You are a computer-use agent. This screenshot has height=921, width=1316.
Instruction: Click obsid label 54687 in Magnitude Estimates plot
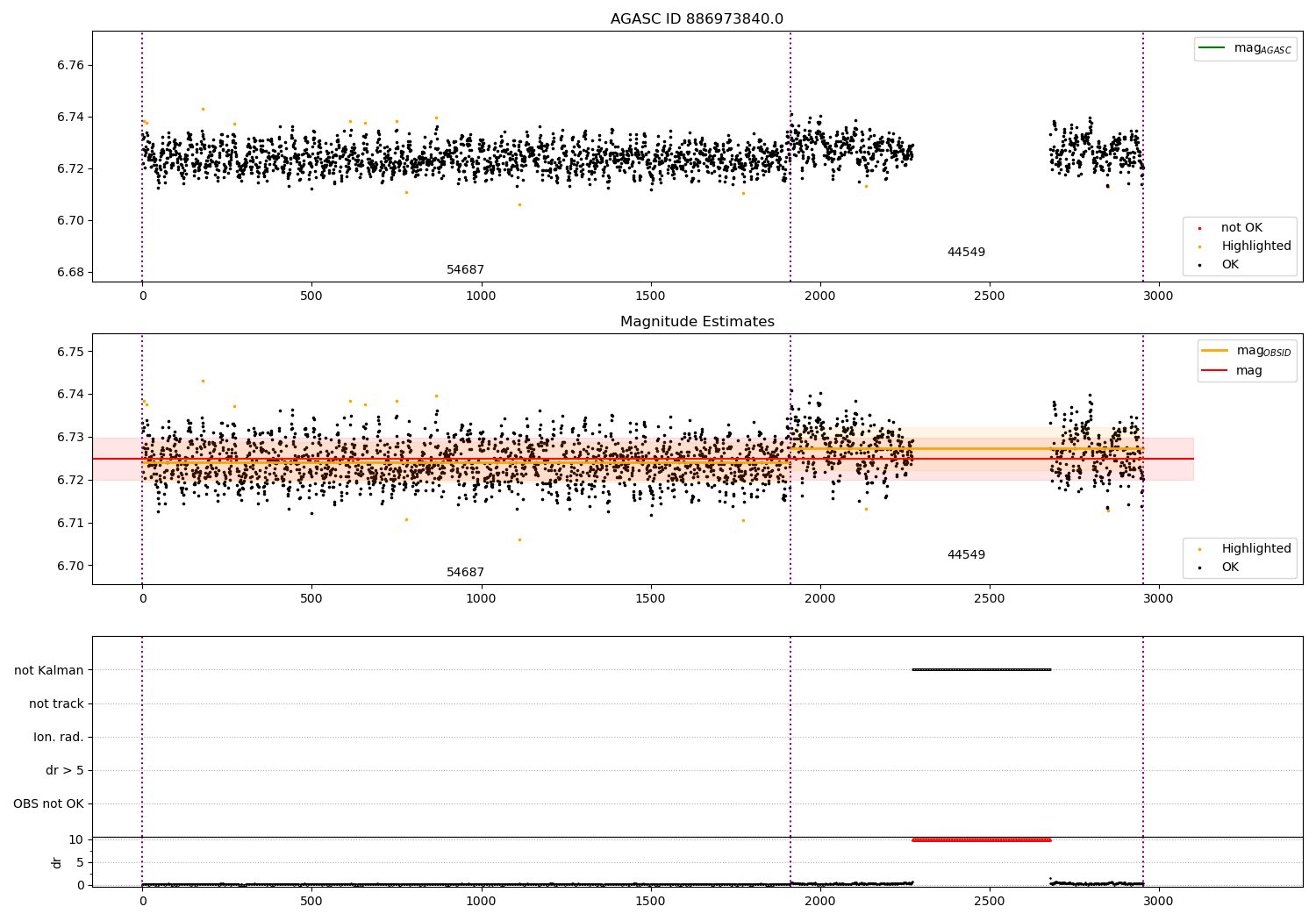click(465, 573)
